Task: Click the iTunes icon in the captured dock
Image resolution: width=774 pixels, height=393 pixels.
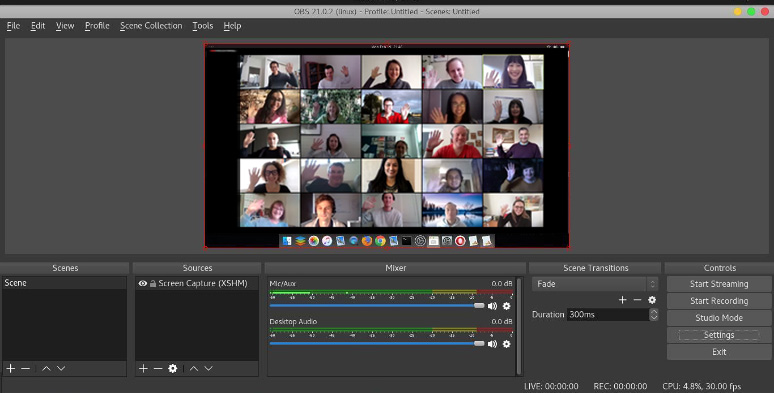Action: tap(327, 241)
